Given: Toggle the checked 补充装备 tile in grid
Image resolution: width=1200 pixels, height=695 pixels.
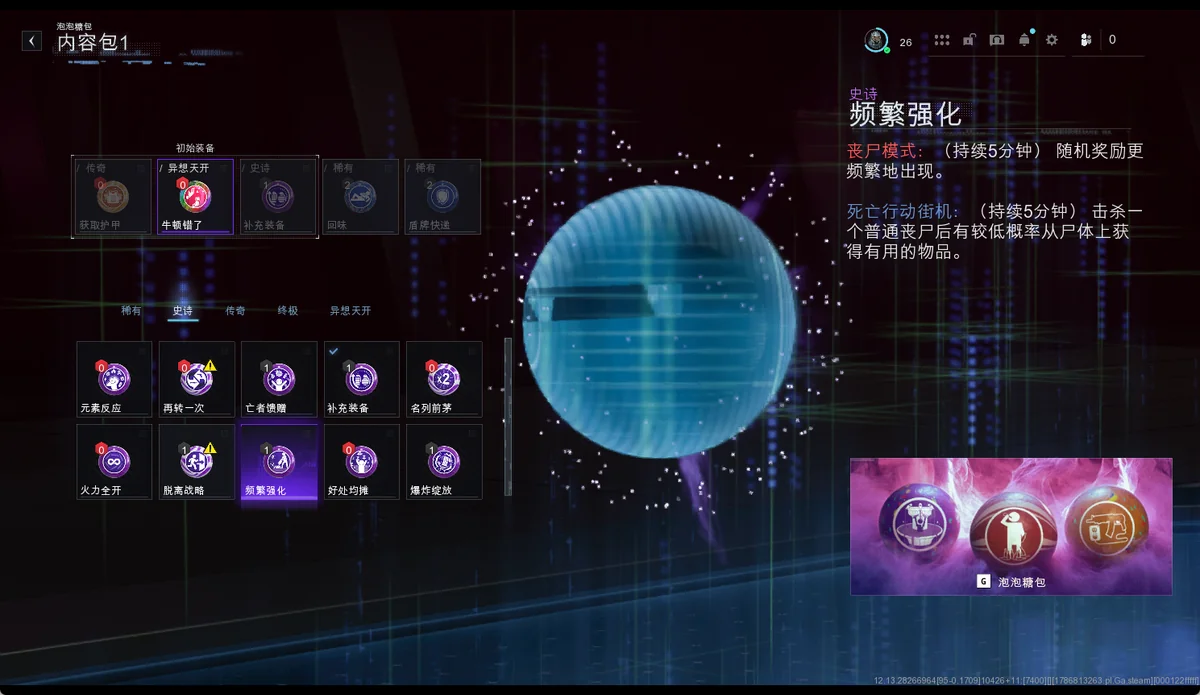Looking at the screenshot, I should (362, 379).
